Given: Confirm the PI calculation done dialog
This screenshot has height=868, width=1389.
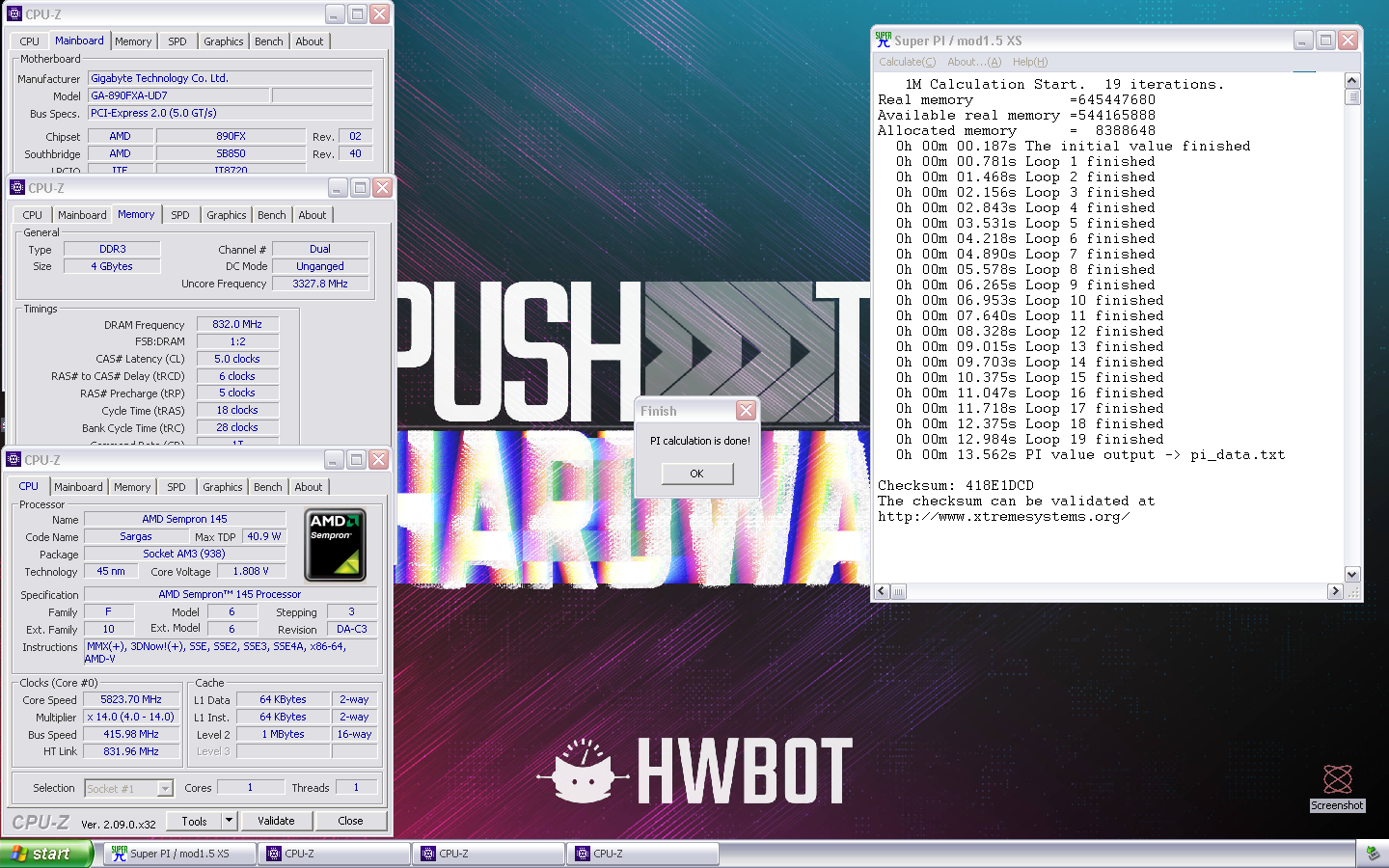Looking at the screenshot, I should 697,474.
